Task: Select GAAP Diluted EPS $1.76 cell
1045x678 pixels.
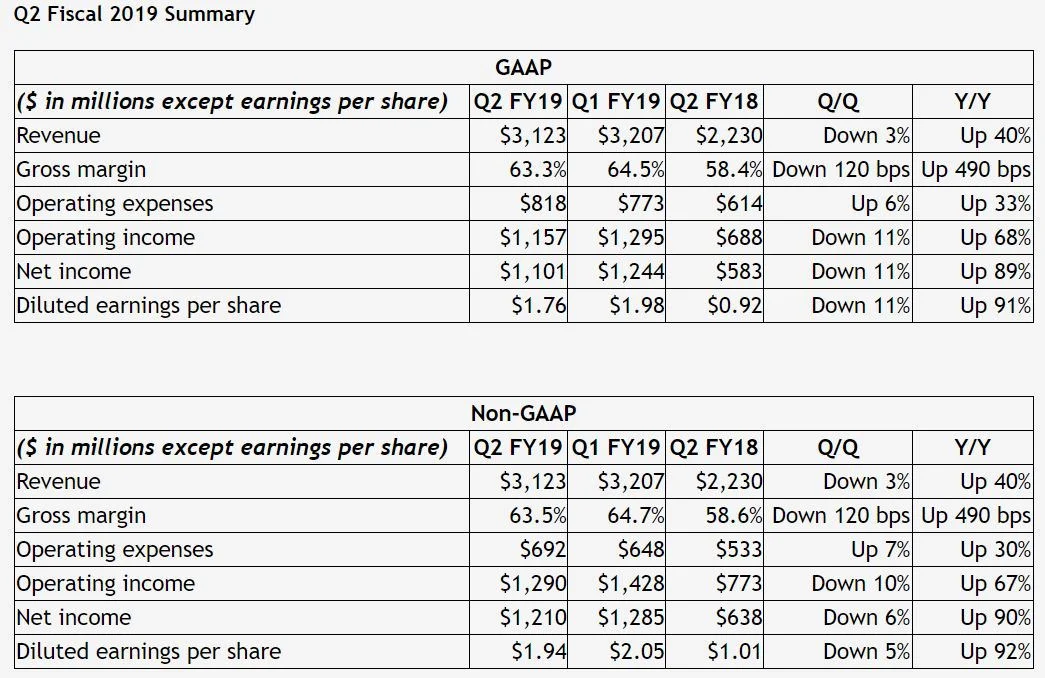Action: coord(518,305)
